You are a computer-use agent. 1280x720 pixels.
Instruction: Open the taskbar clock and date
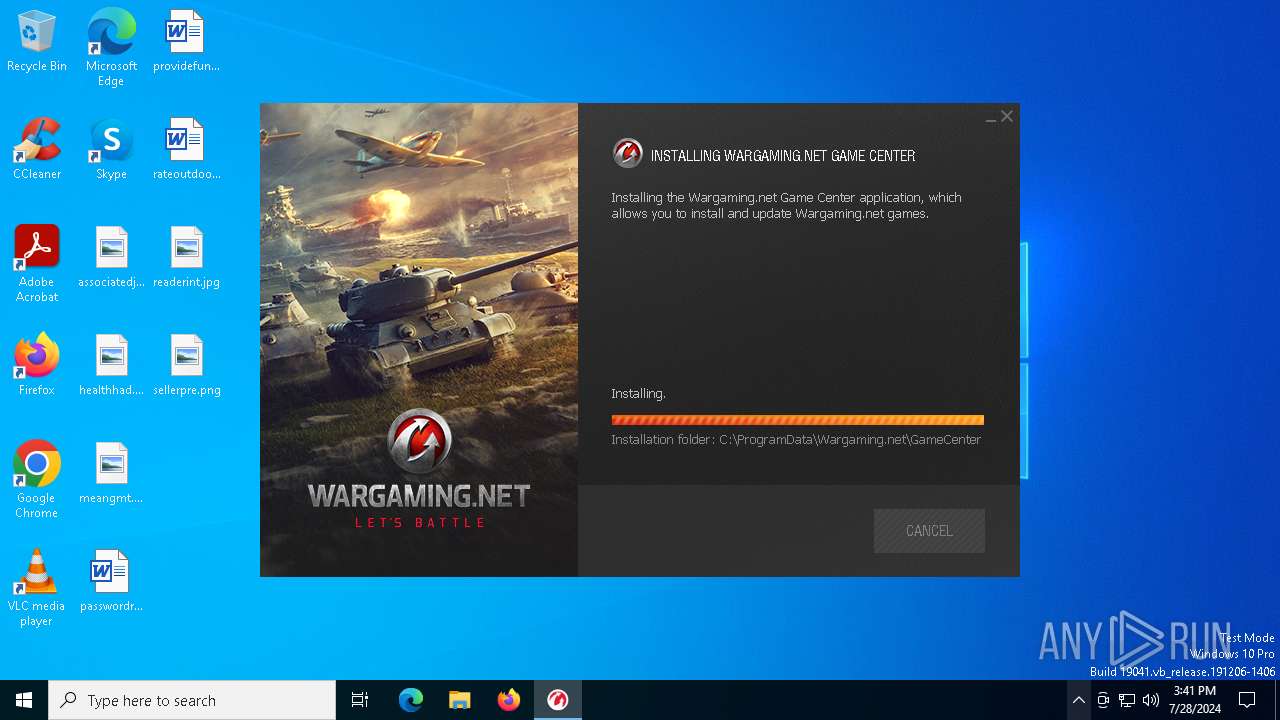1195,700
